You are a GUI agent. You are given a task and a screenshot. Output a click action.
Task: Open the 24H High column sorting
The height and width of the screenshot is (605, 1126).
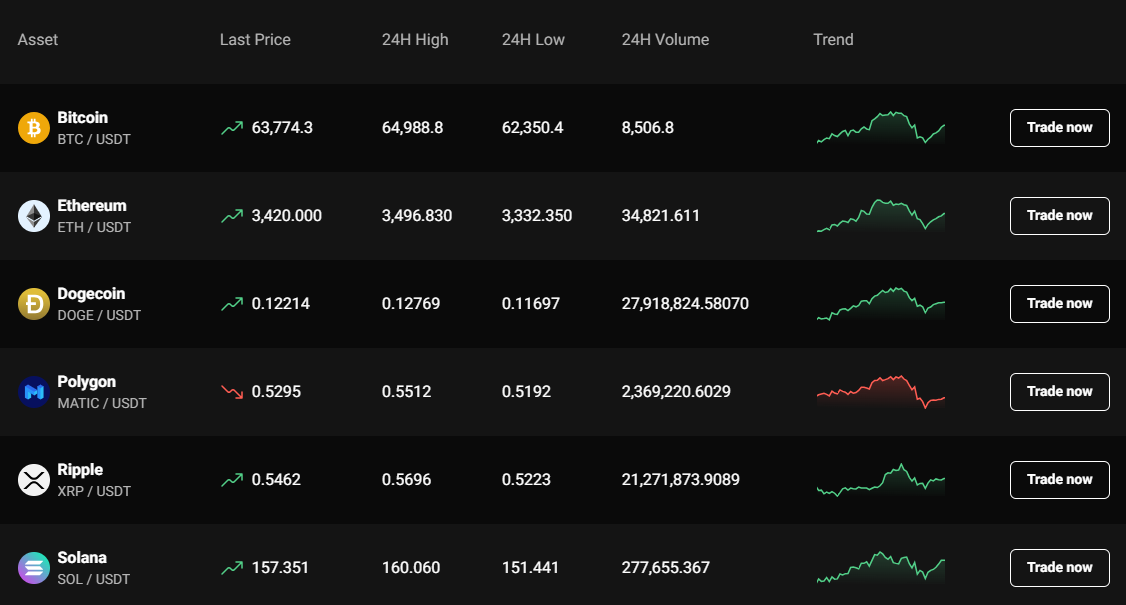click(415, 40)
